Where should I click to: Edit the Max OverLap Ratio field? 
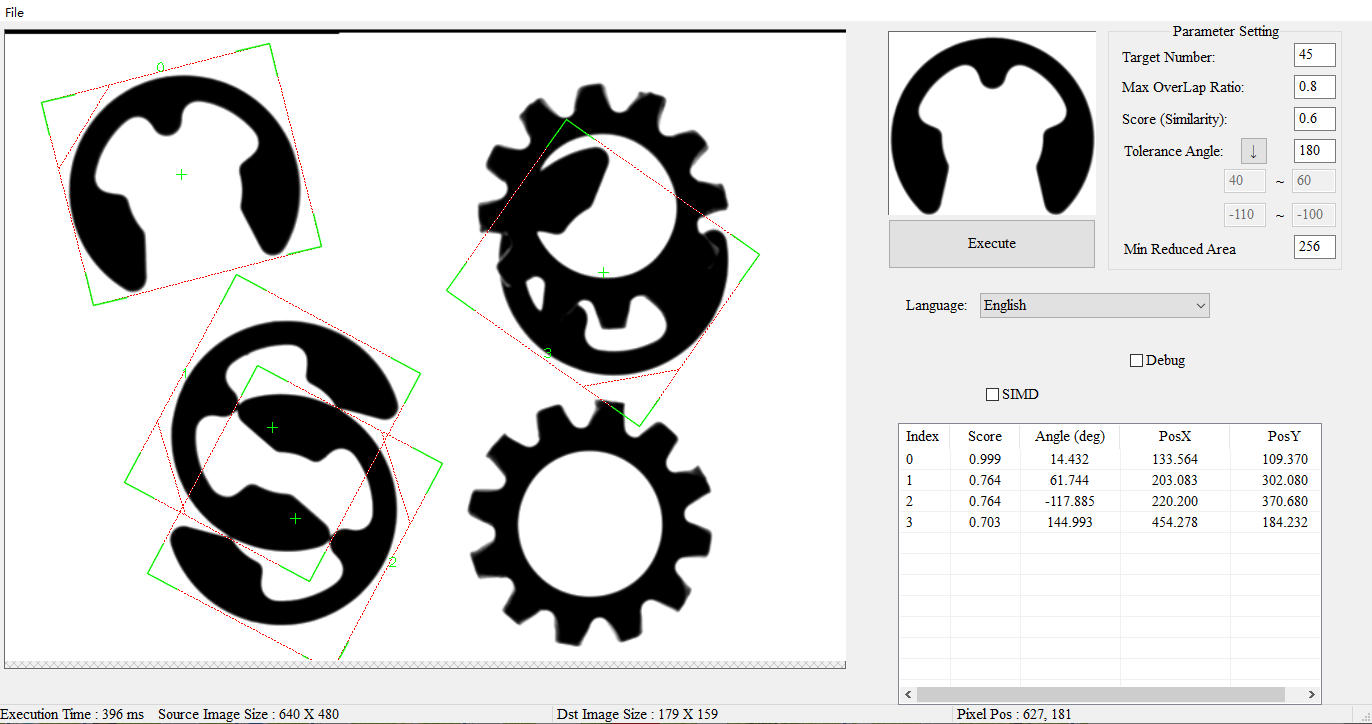(1315, 87)
